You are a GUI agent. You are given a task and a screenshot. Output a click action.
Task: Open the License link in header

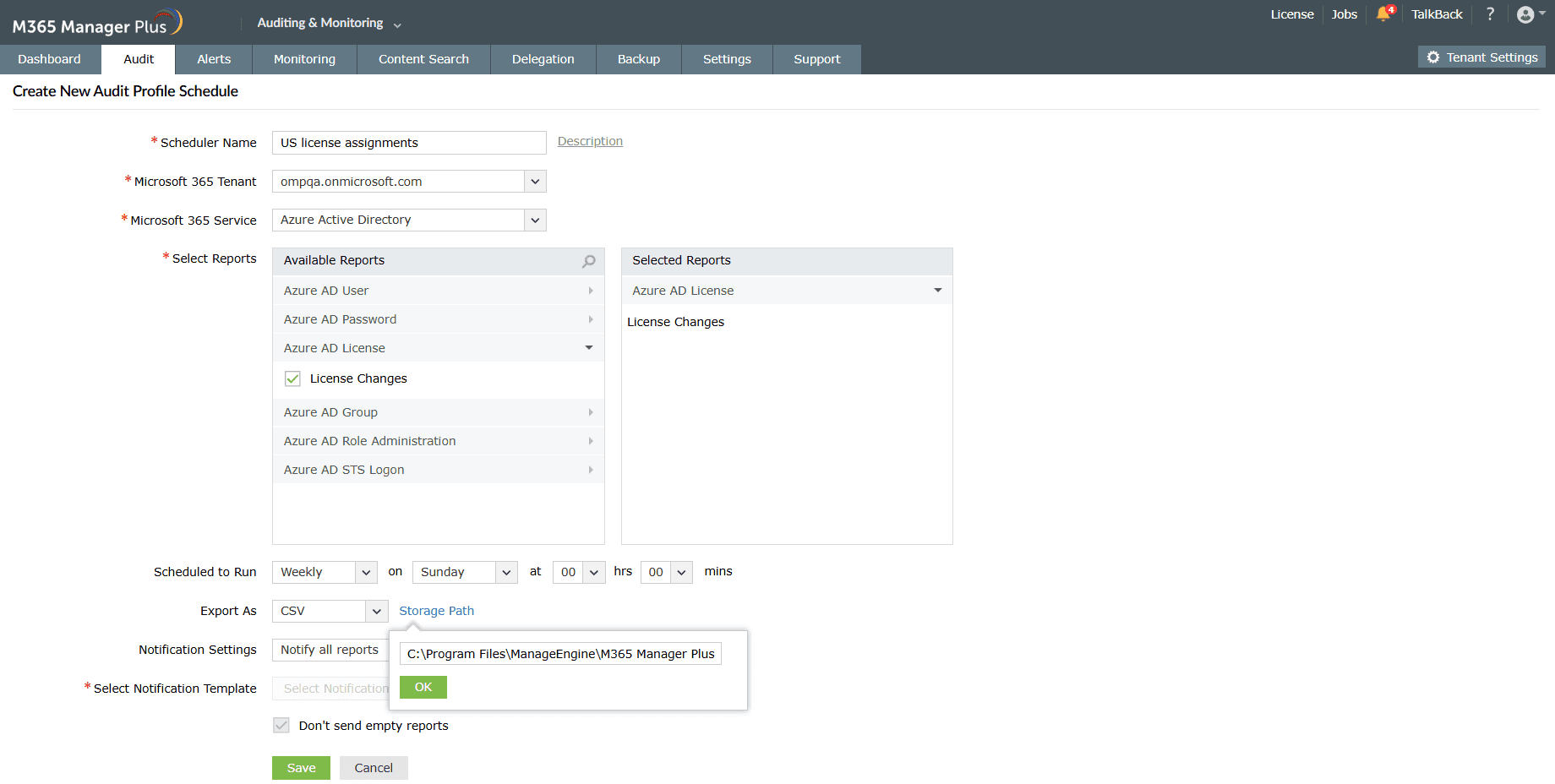(1292, 14)
